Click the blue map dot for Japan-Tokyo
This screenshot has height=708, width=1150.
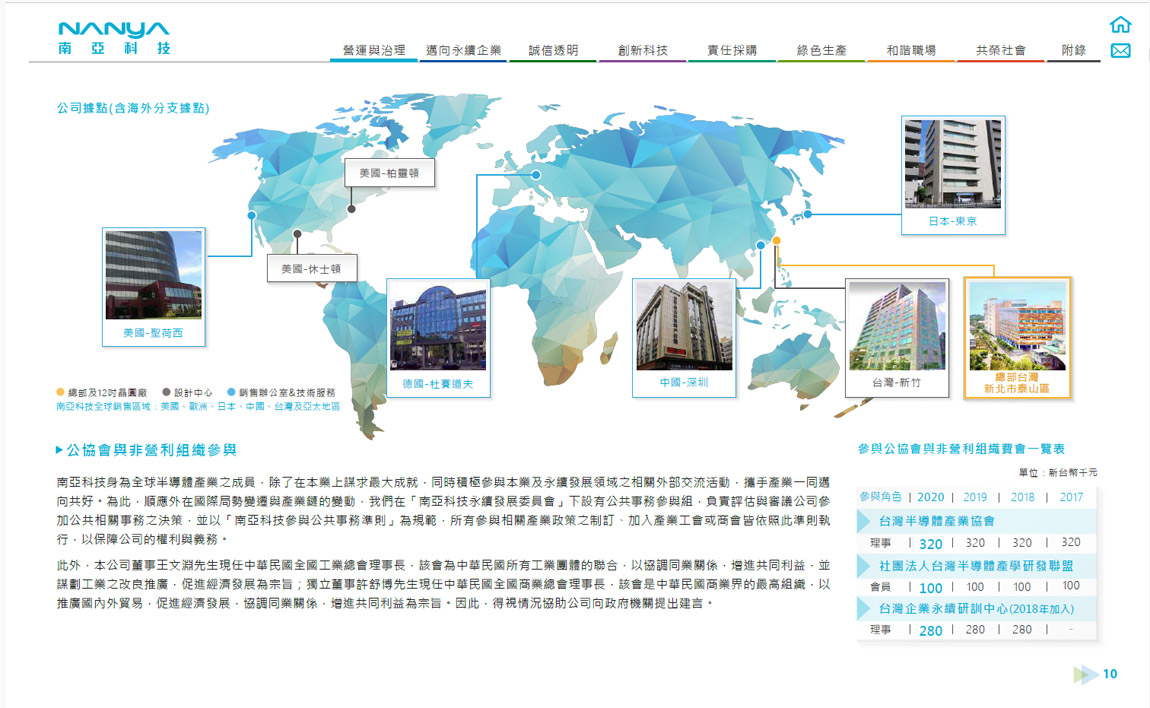click(x=808, y=214)
